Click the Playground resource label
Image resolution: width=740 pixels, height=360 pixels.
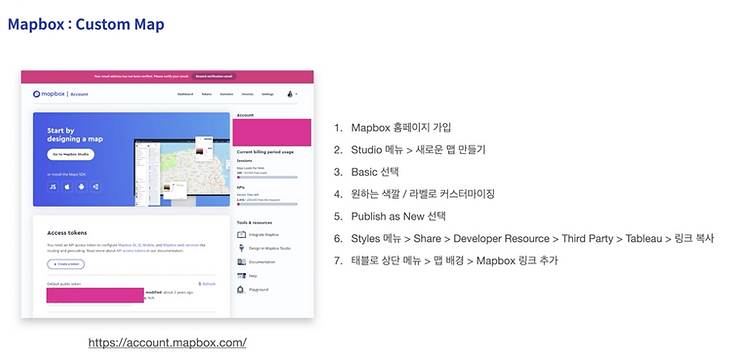pyautogui.click(x=259, y=289)
